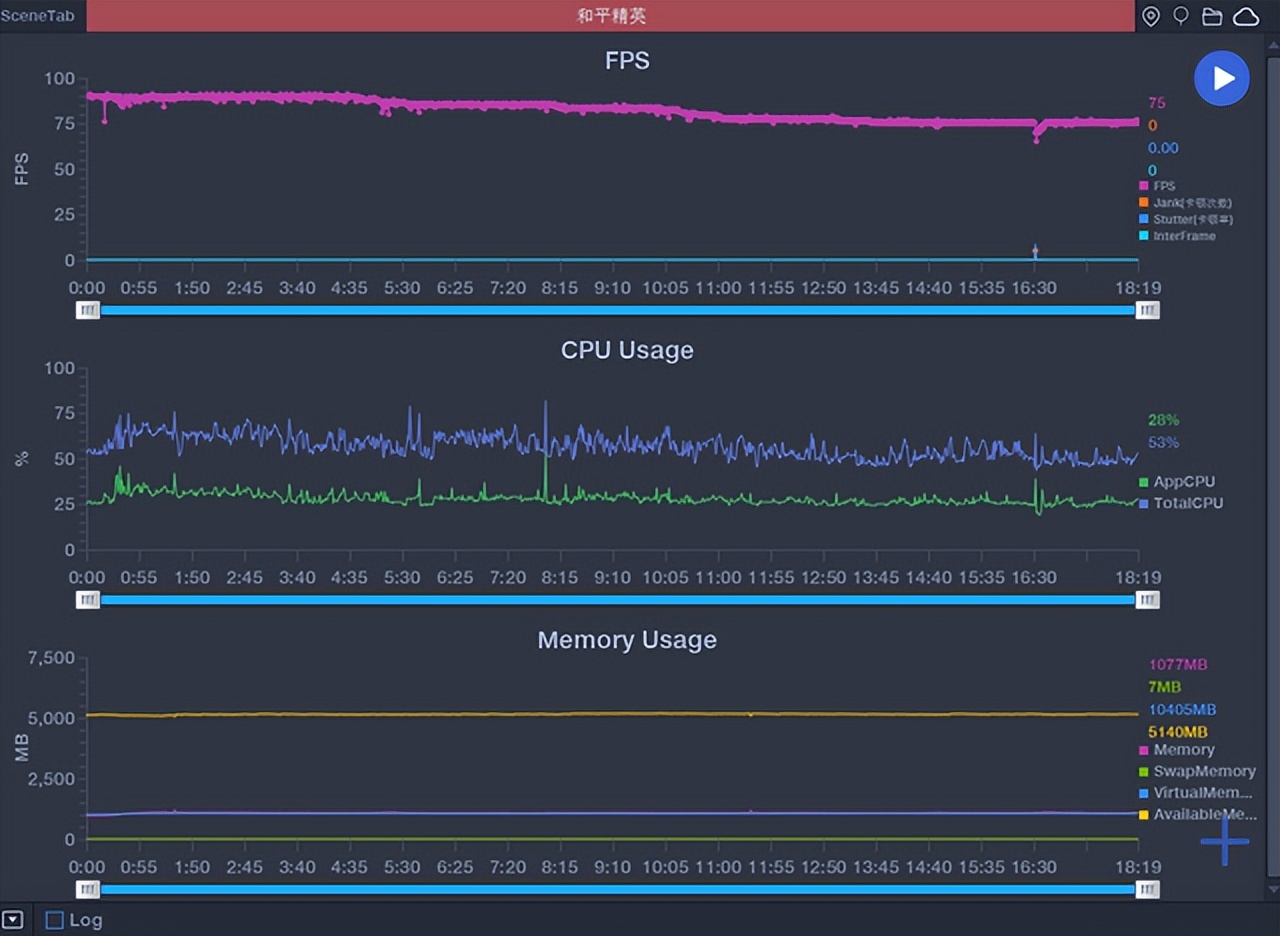The width and height of the screenshot is (1280, 936).
Task: Click Memory Usage chart left slider handle
Action: [x=88, y=889]
